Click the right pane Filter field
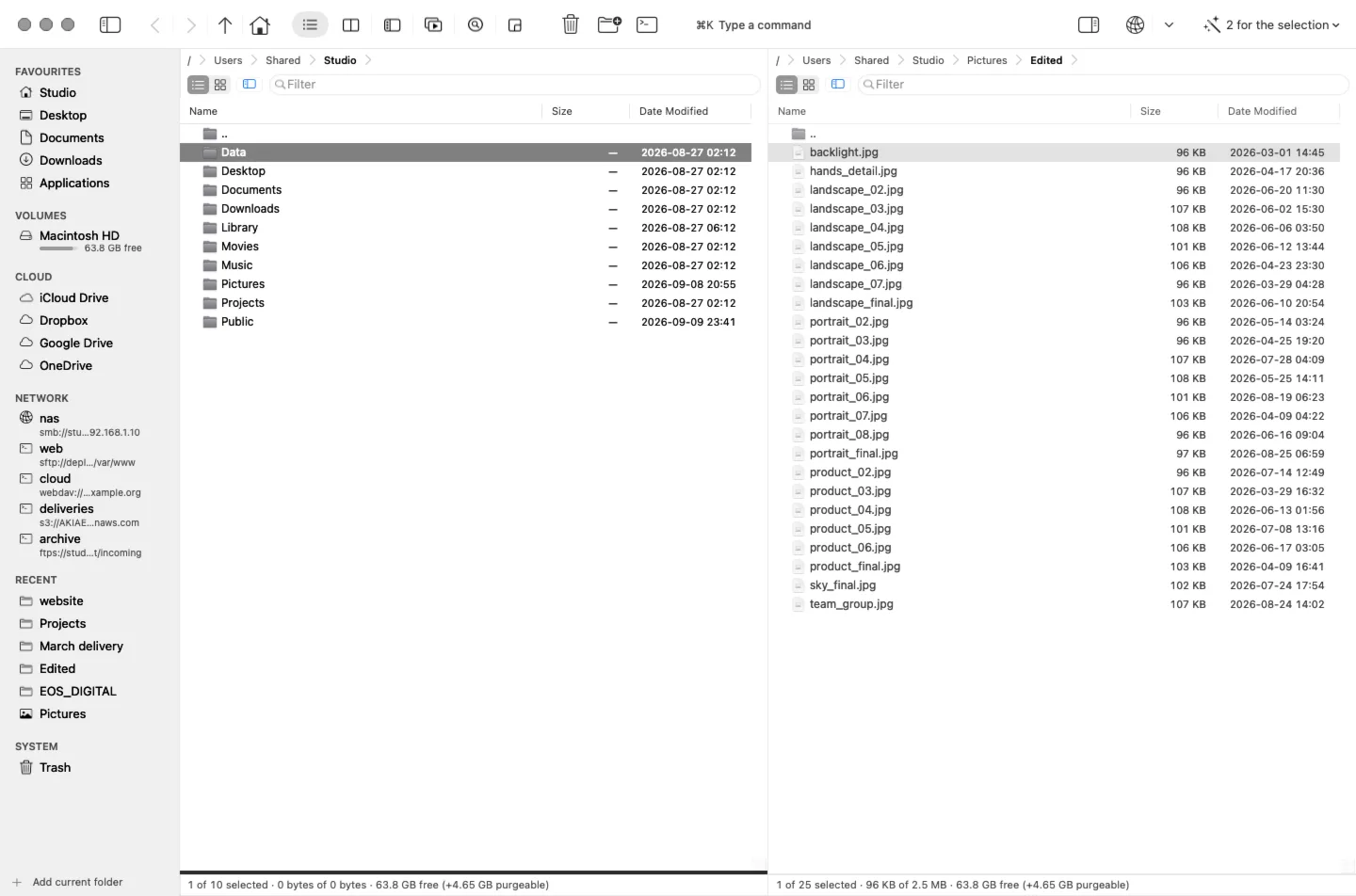 1103,85
